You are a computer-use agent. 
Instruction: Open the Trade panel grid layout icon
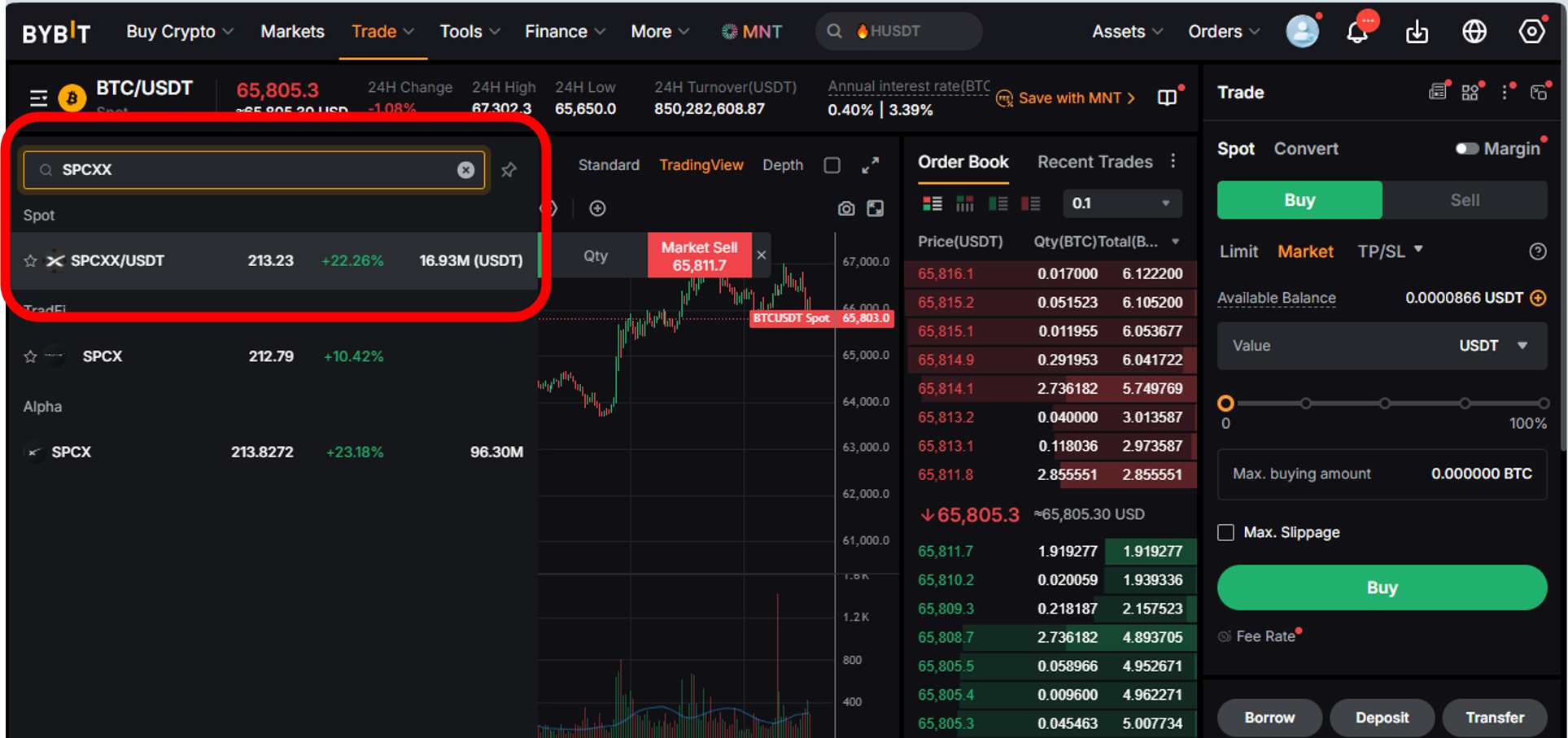point(1470,92)
